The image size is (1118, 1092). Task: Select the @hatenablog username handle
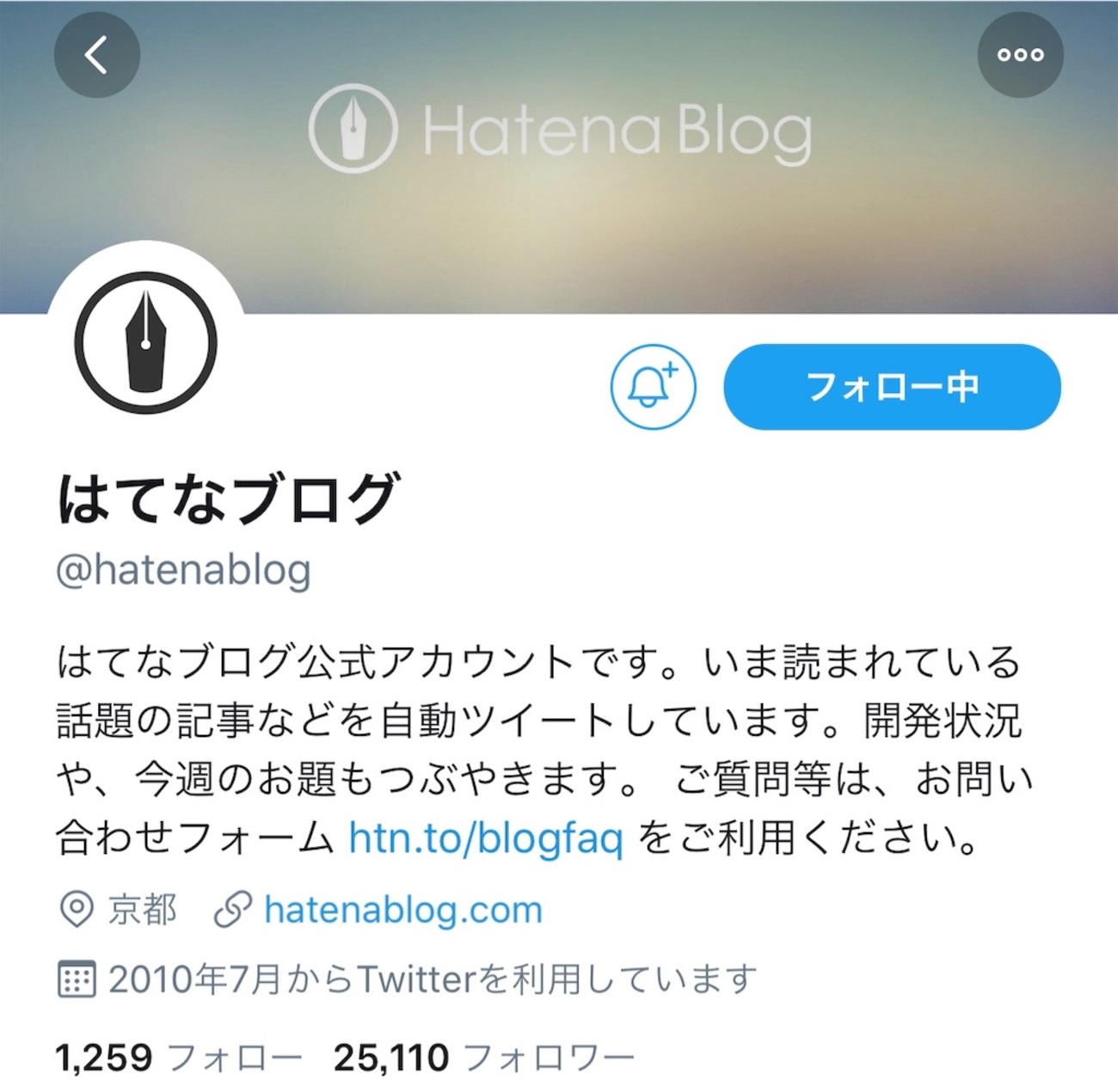click(x=183, y=570)
